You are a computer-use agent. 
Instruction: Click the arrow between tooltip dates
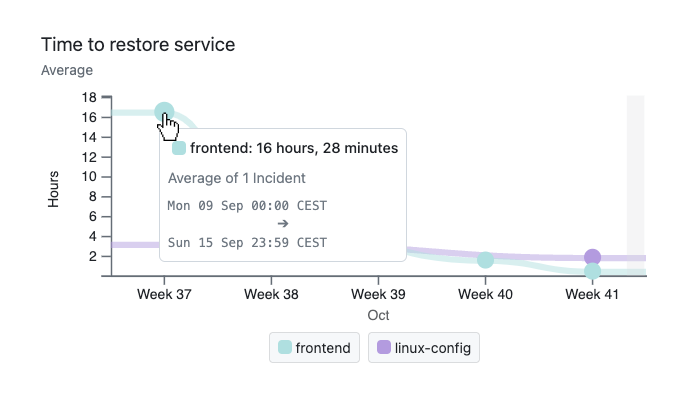(x=282, y=224)
